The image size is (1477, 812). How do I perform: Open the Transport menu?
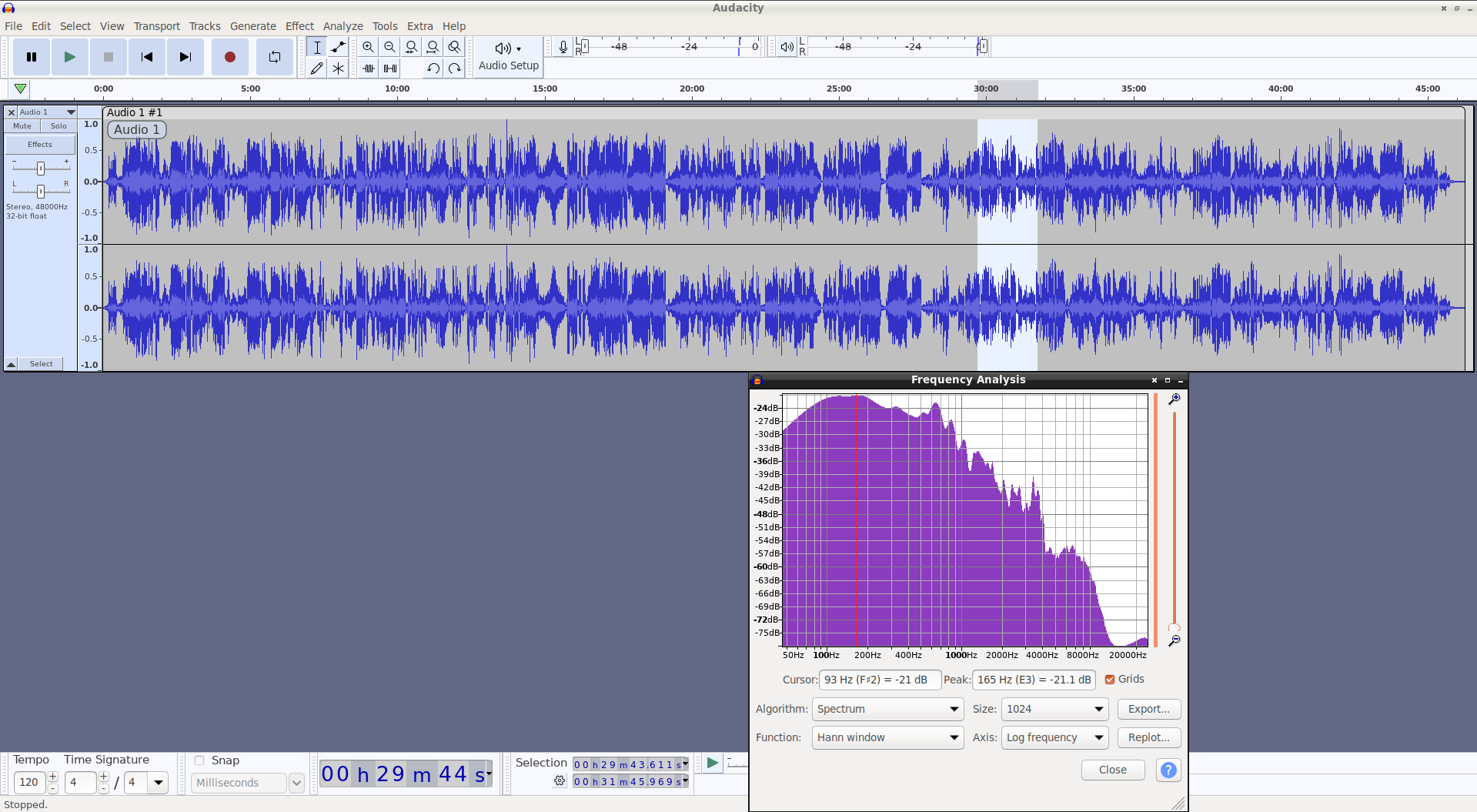[157, 26]
